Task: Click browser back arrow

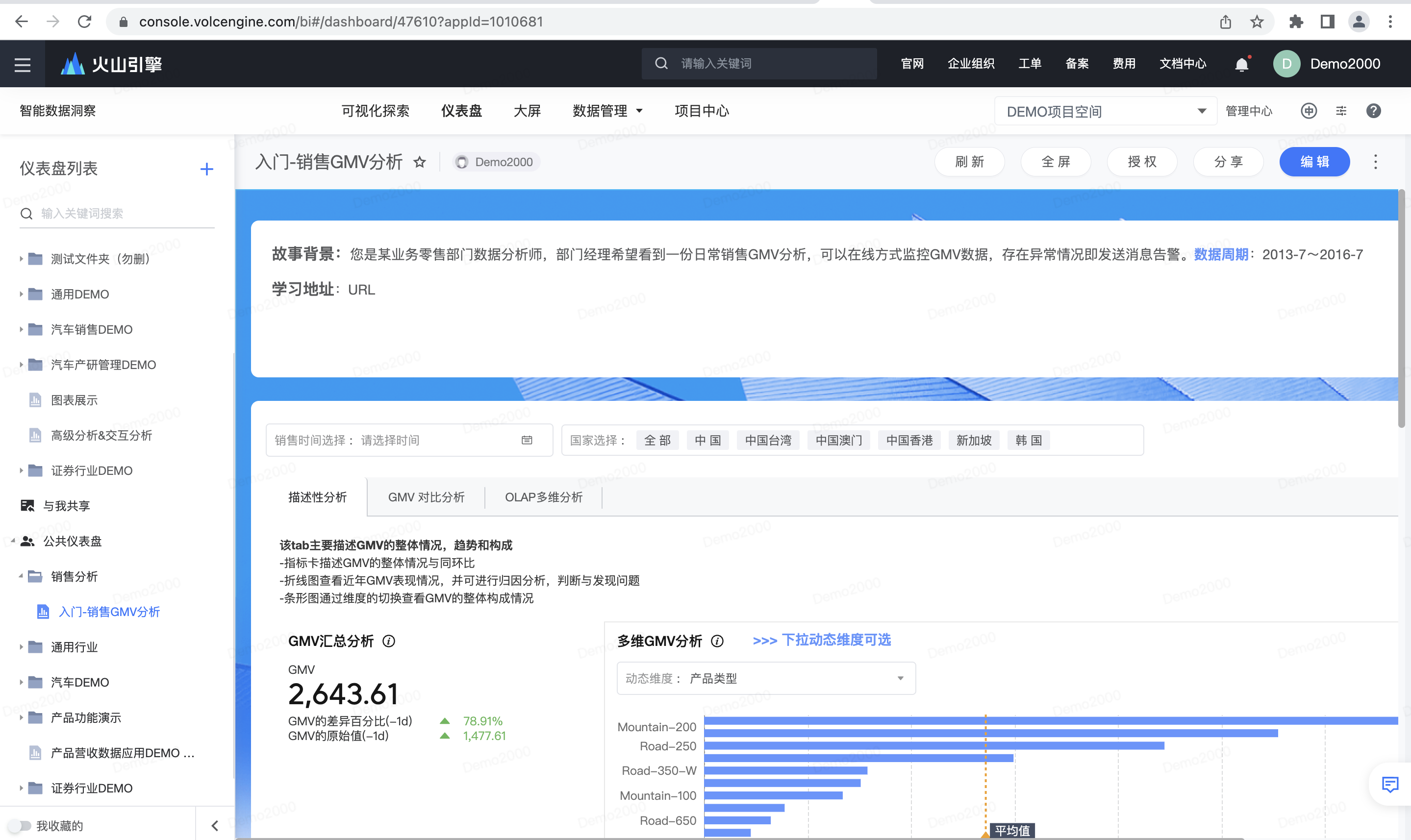Action: point(22,22)
